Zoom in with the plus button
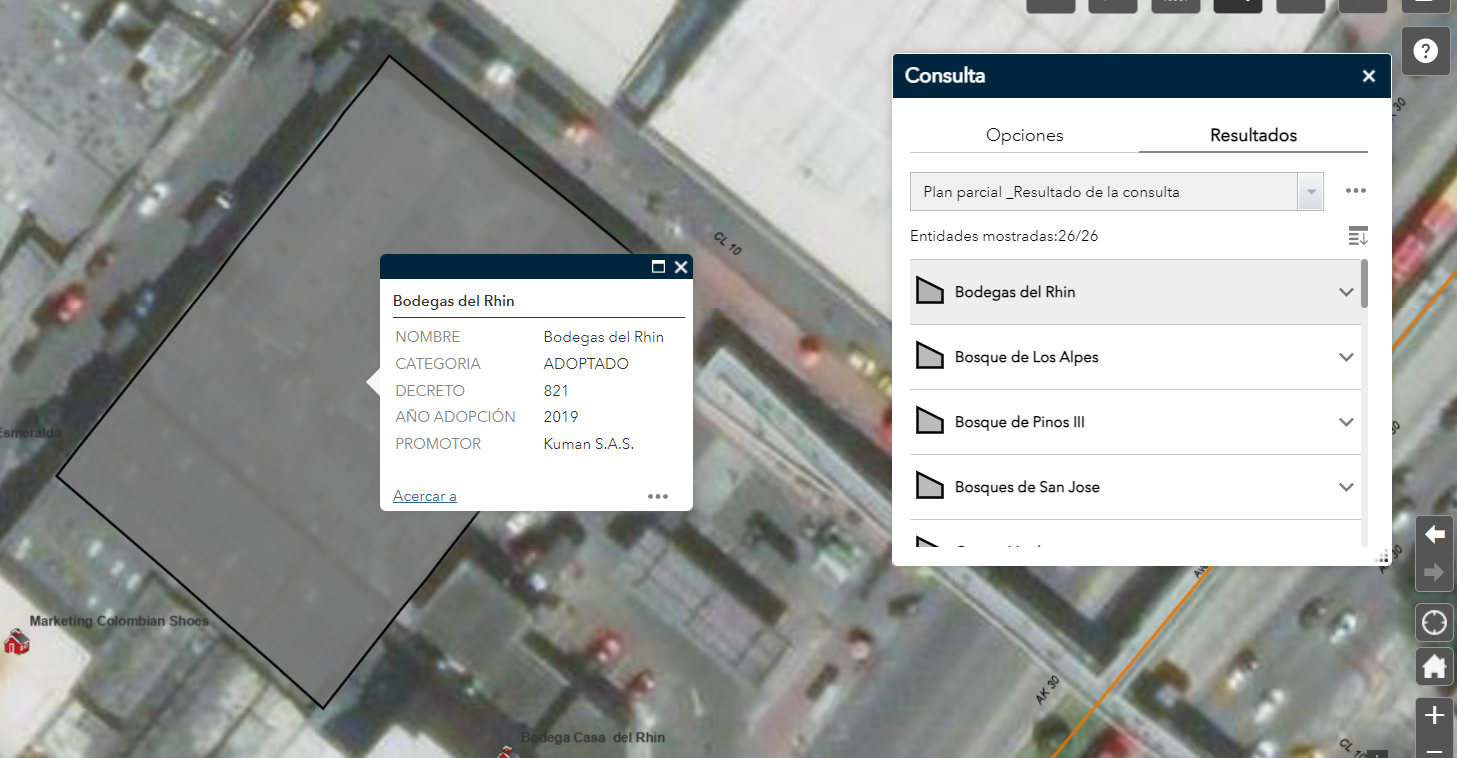Image resolution: width=1457 pixels, height=758 pixels. (x=1434, y=715)
